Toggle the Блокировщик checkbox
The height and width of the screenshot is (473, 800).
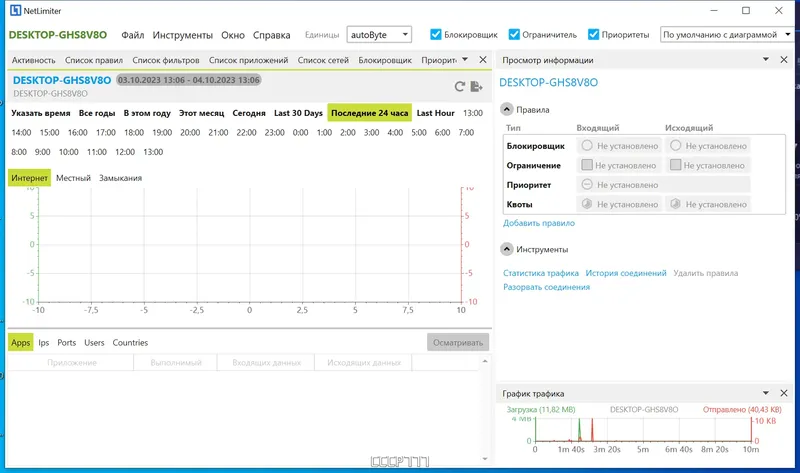coord(435,34)
